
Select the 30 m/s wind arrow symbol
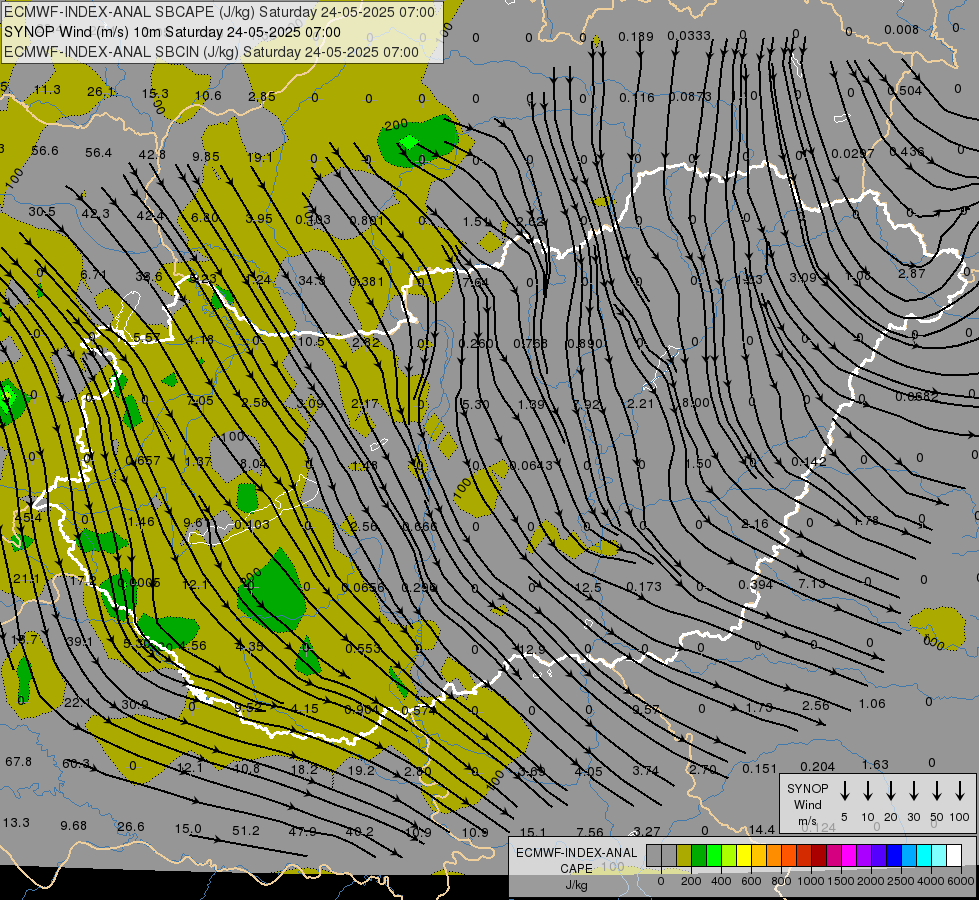pyautogui.click(x=913, y=791)
